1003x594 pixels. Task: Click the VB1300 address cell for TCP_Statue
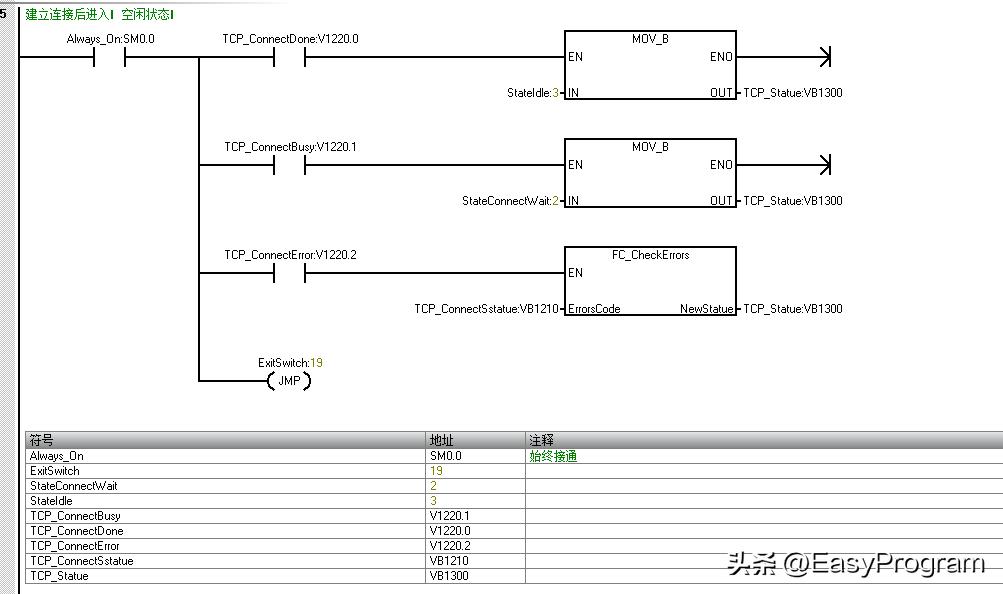coord(475,576)
